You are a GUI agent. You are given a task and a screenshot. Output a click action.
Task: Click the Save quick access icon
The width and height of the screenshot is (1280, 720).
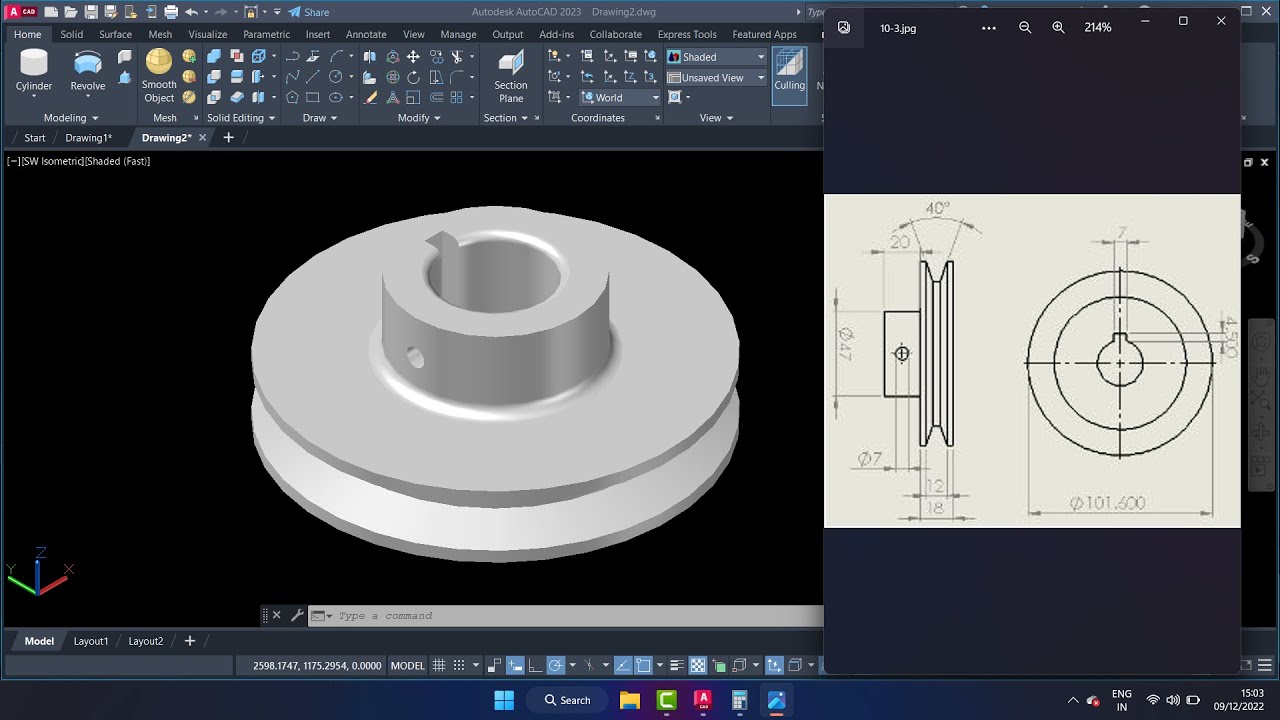pos(91,12)
